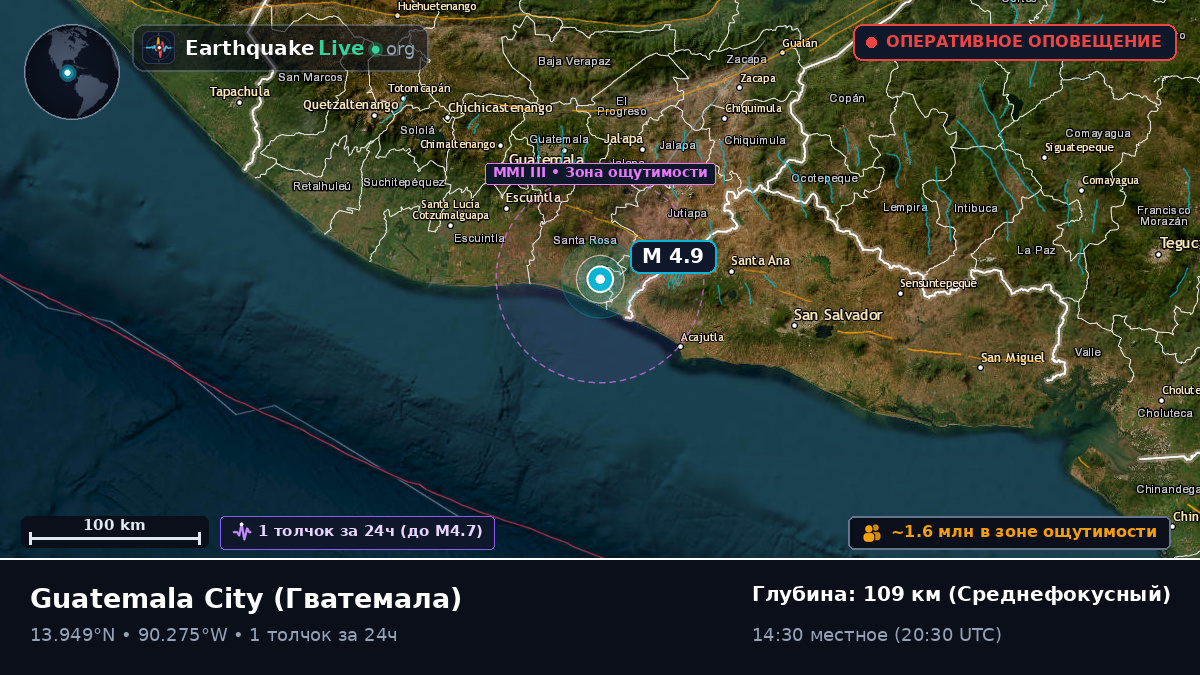The width and height of the screenshot is (1200, 675).
Task: Click the Santa Lucía Cotzumalguapa label
Action: coord(451,210)
